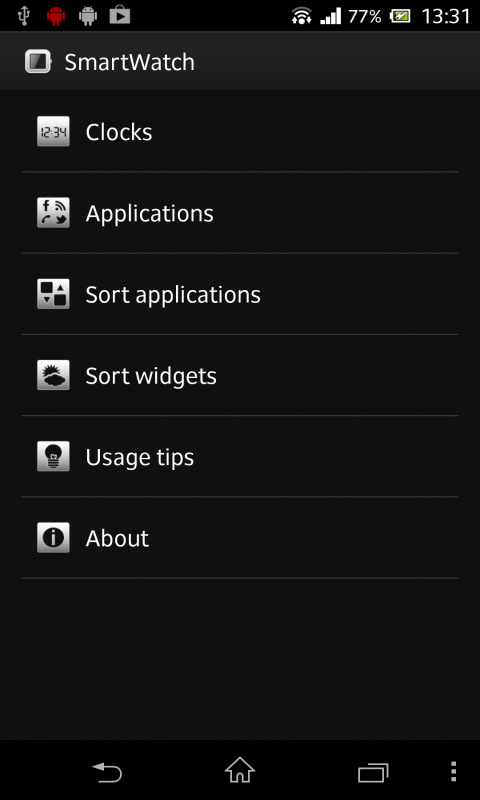Tap the Android back navigation button
This screenshot has height=800, width=480.
click(107, 772)
